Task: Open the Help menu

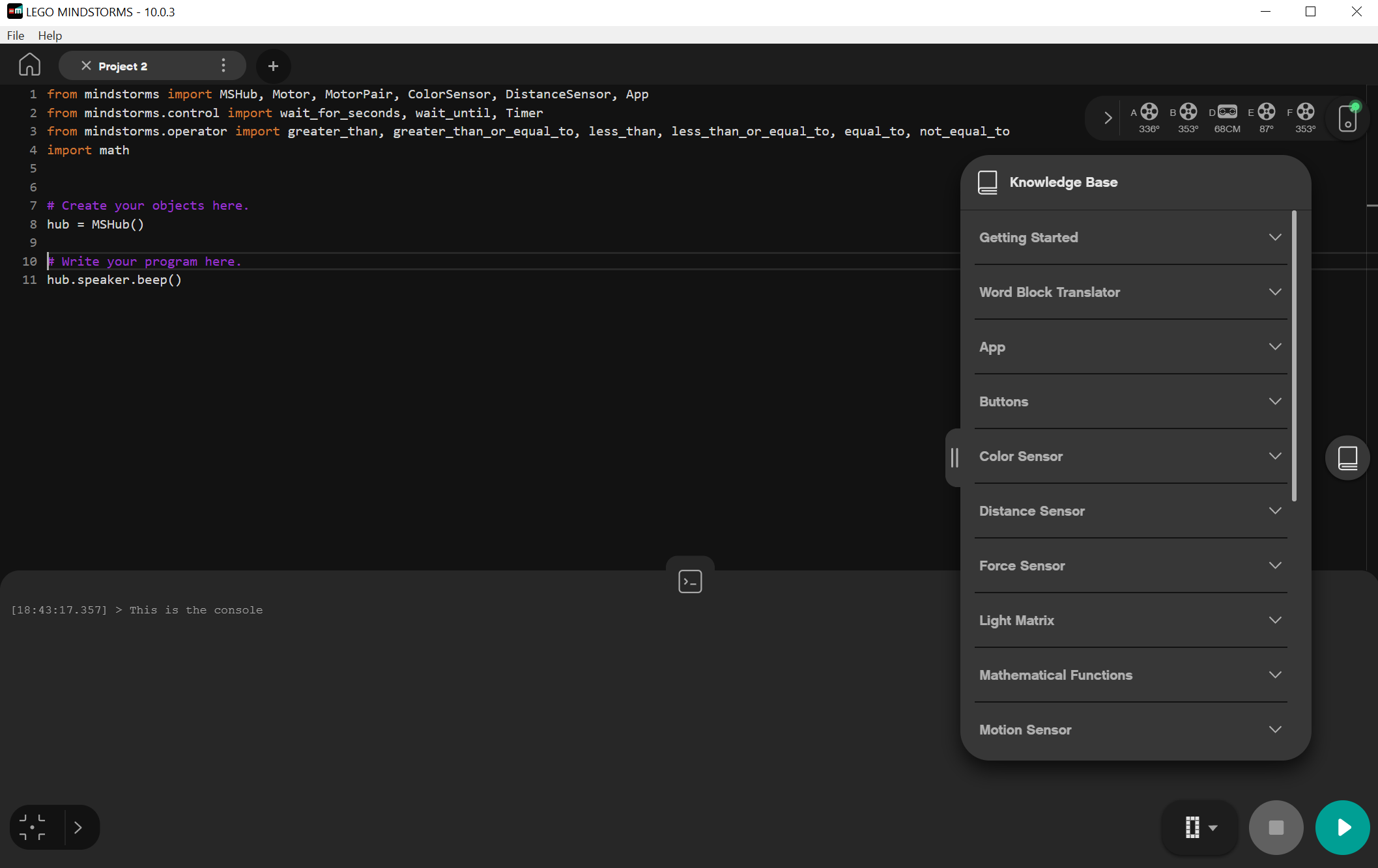Action: click(50, 35)
